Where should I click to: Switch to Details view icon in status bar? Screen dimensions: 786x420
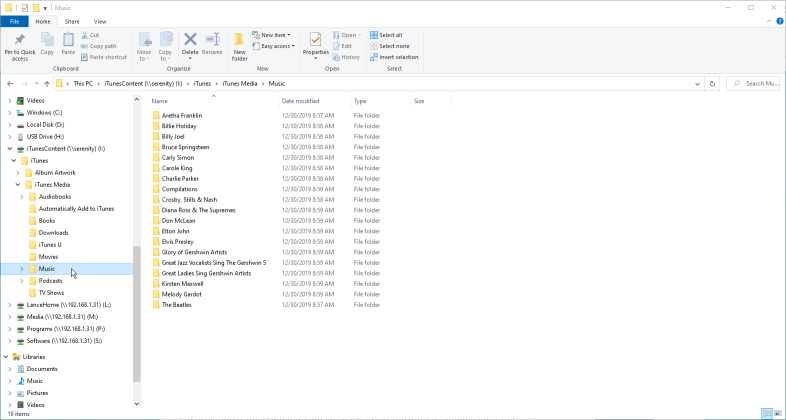point(766,413)
